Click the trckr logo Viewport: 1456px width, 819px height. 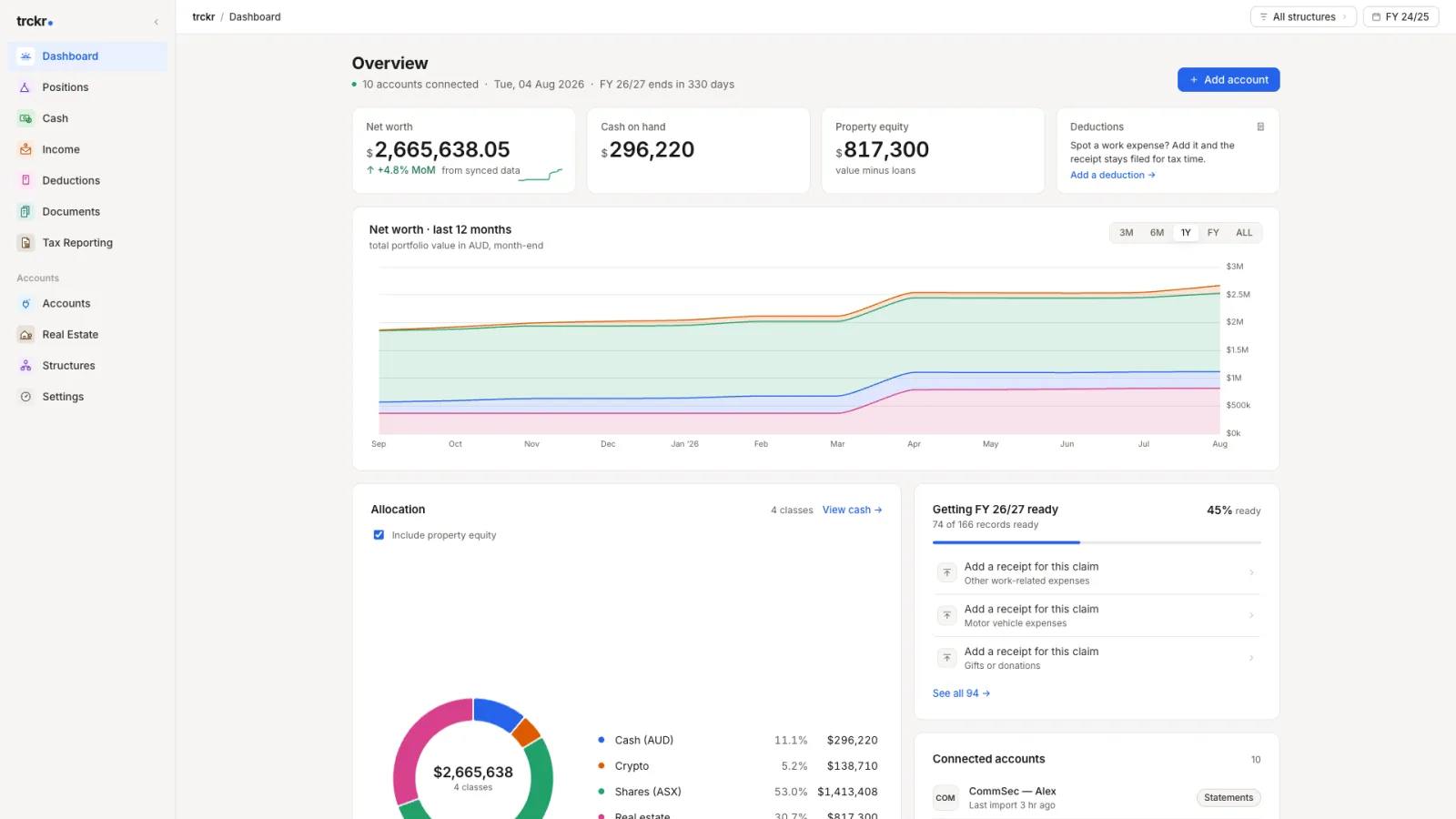click(35, 21)
